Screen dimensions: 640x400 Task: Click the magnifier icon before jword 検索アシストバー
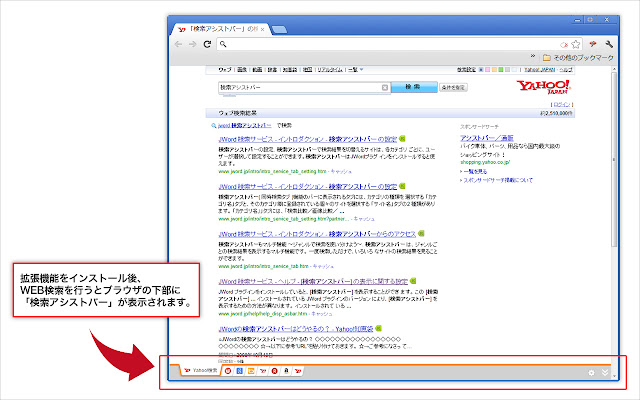click(x=213, y=126)
